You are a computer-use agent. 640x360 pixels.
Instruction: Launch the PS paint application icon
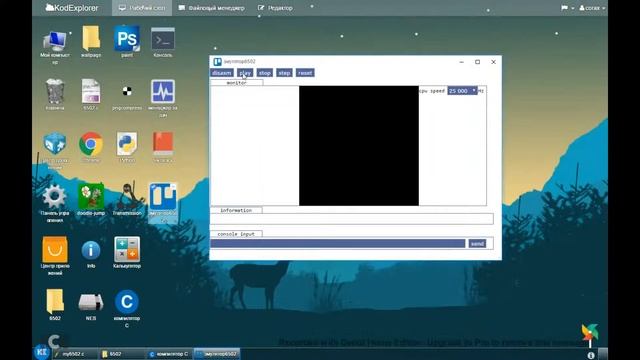coord(127,38)
